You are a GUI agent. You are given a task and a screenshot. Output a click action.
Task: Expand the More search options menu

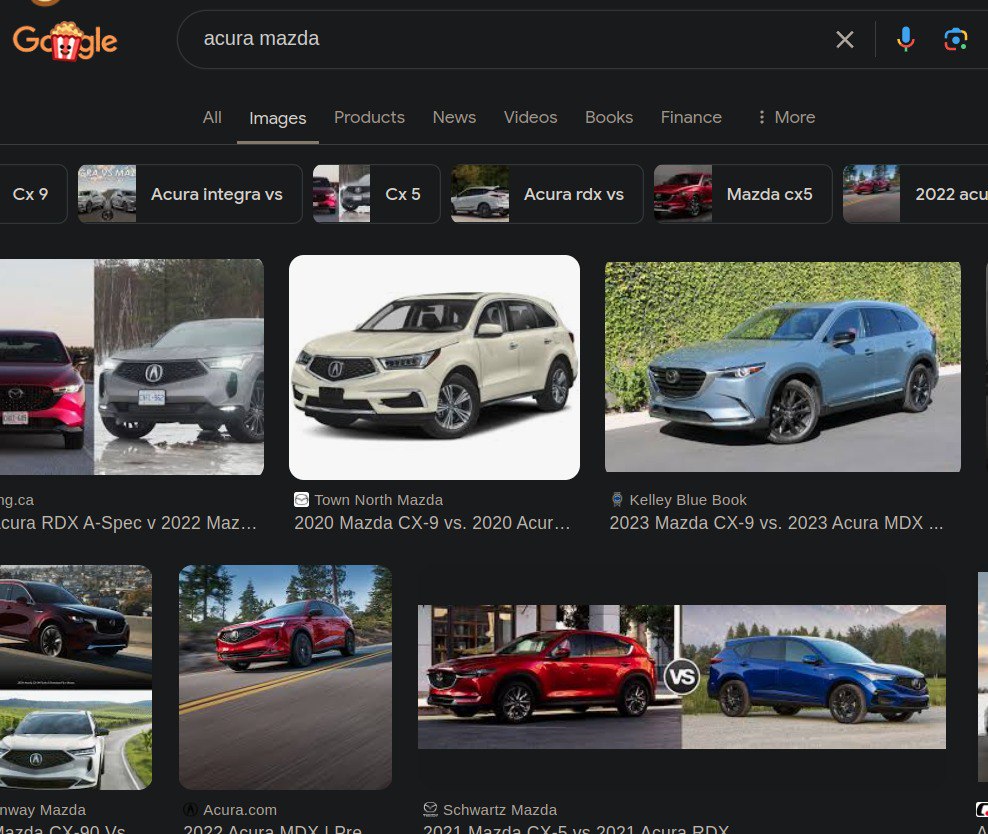(785, 117)
